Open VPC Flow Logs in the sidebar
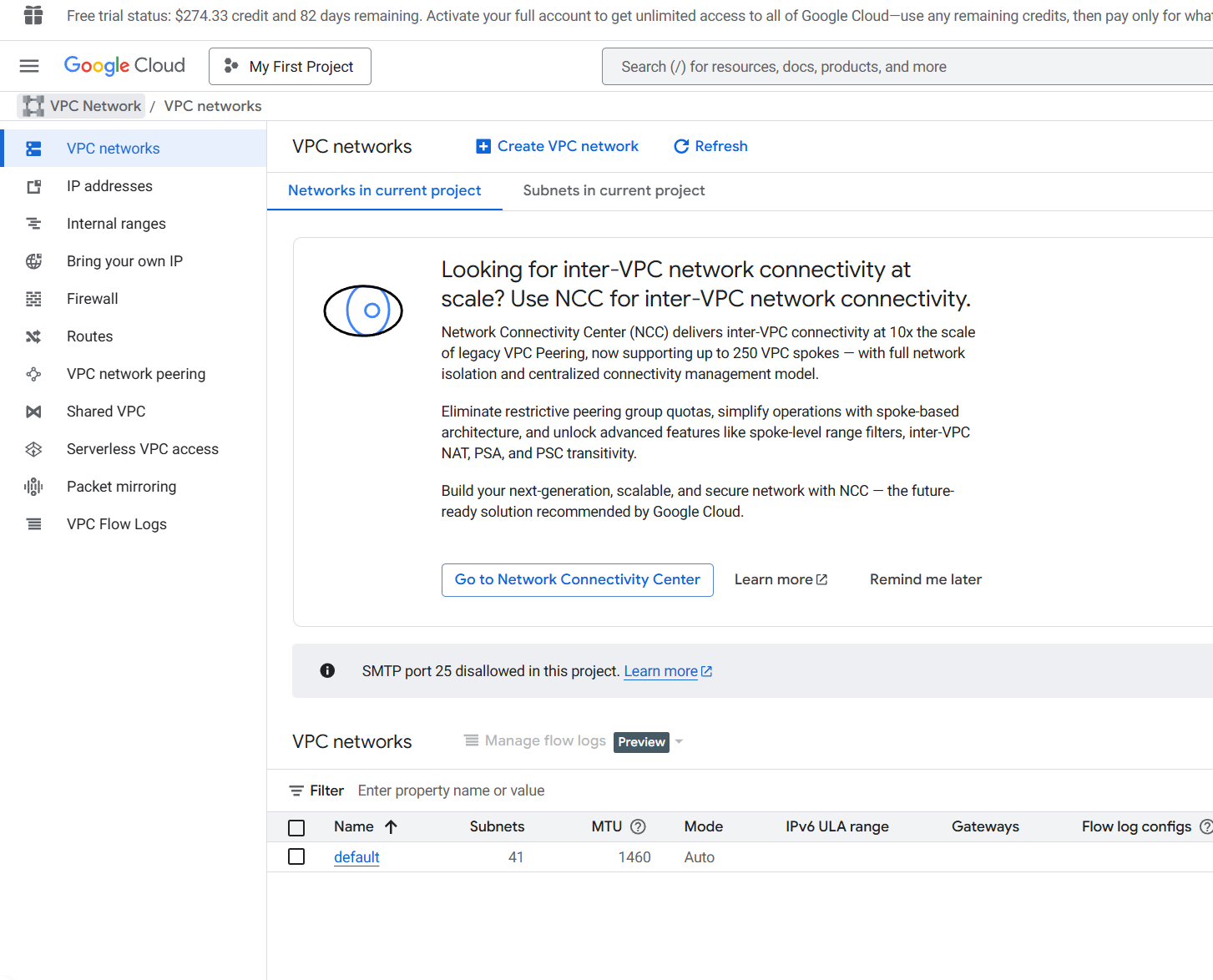The width and height of the screenshot is (1213, 980). [134, 524]
